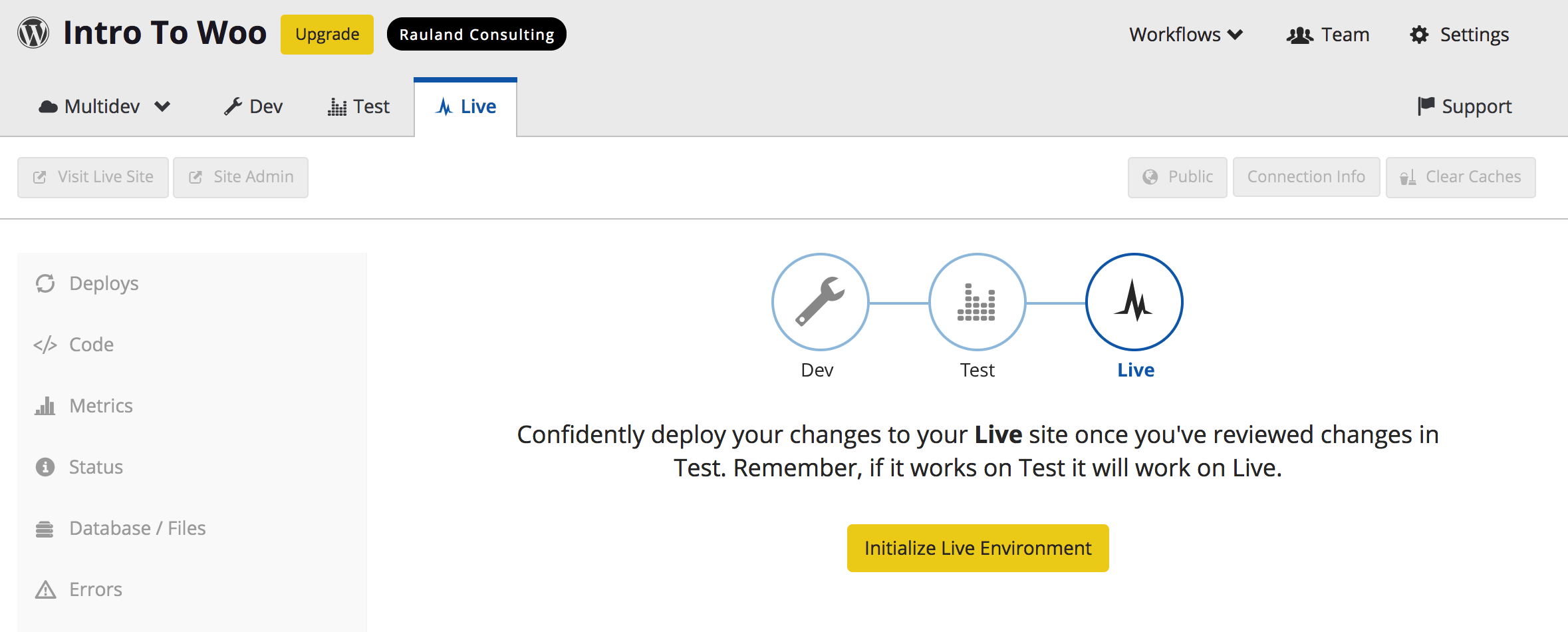Click the Errors warning triangle icon
This screenshot has height=632, width=1568.
click(45, 589)
